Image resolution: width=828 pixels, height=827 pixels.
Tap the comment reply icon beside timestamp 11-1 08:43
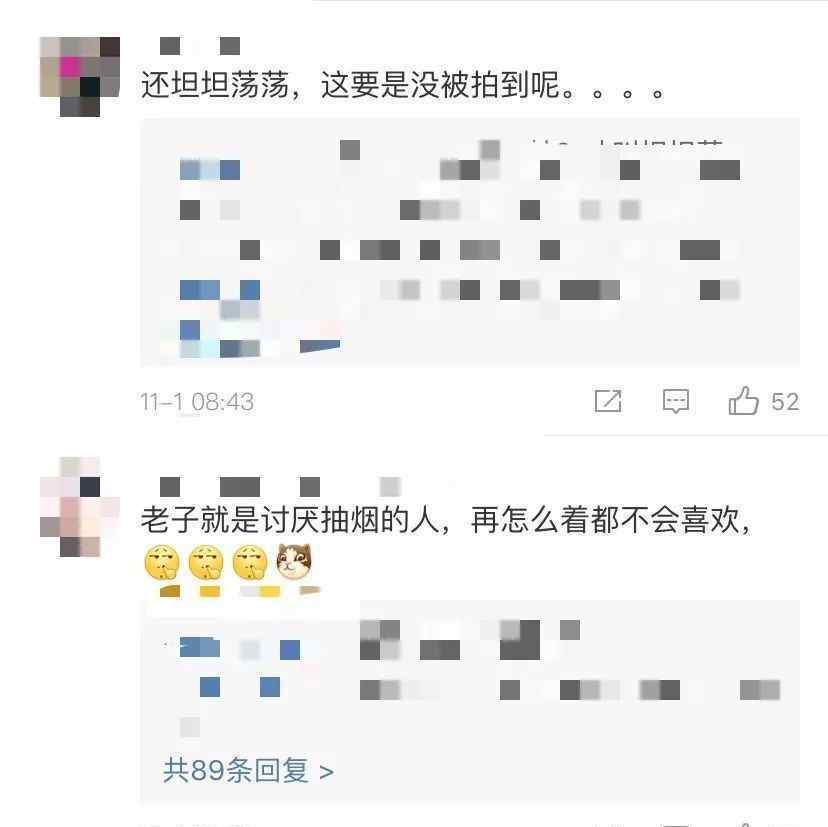[676, 401]
